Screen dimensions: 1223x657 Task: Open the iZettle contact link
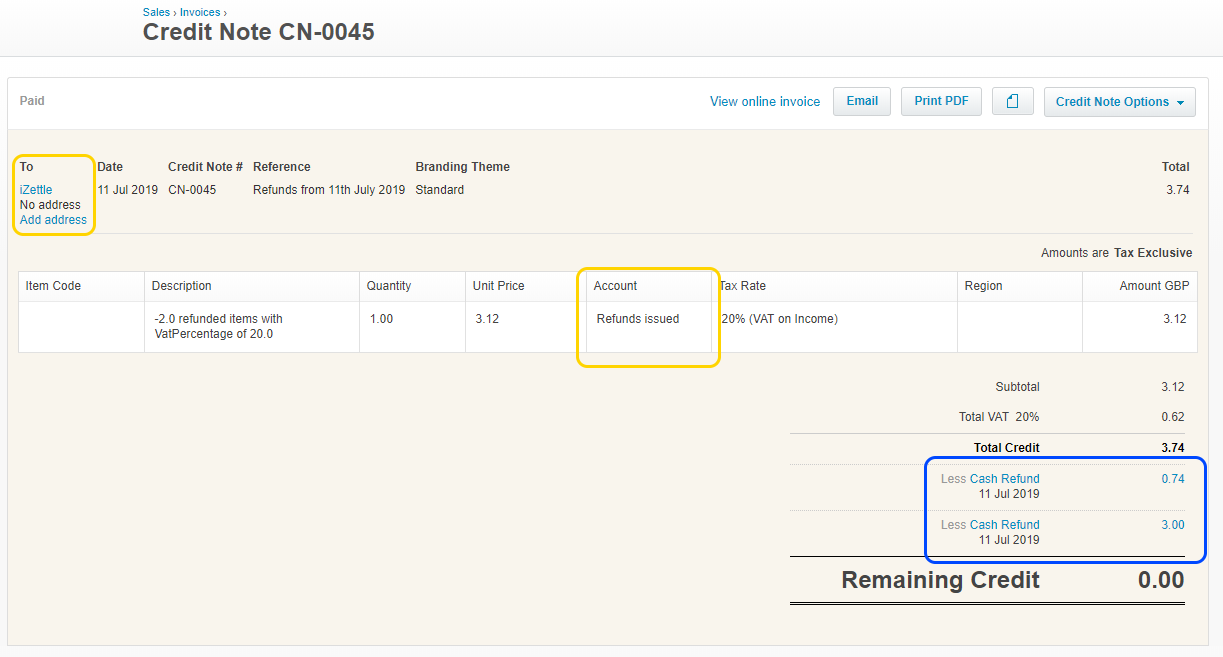coord(36,190)
